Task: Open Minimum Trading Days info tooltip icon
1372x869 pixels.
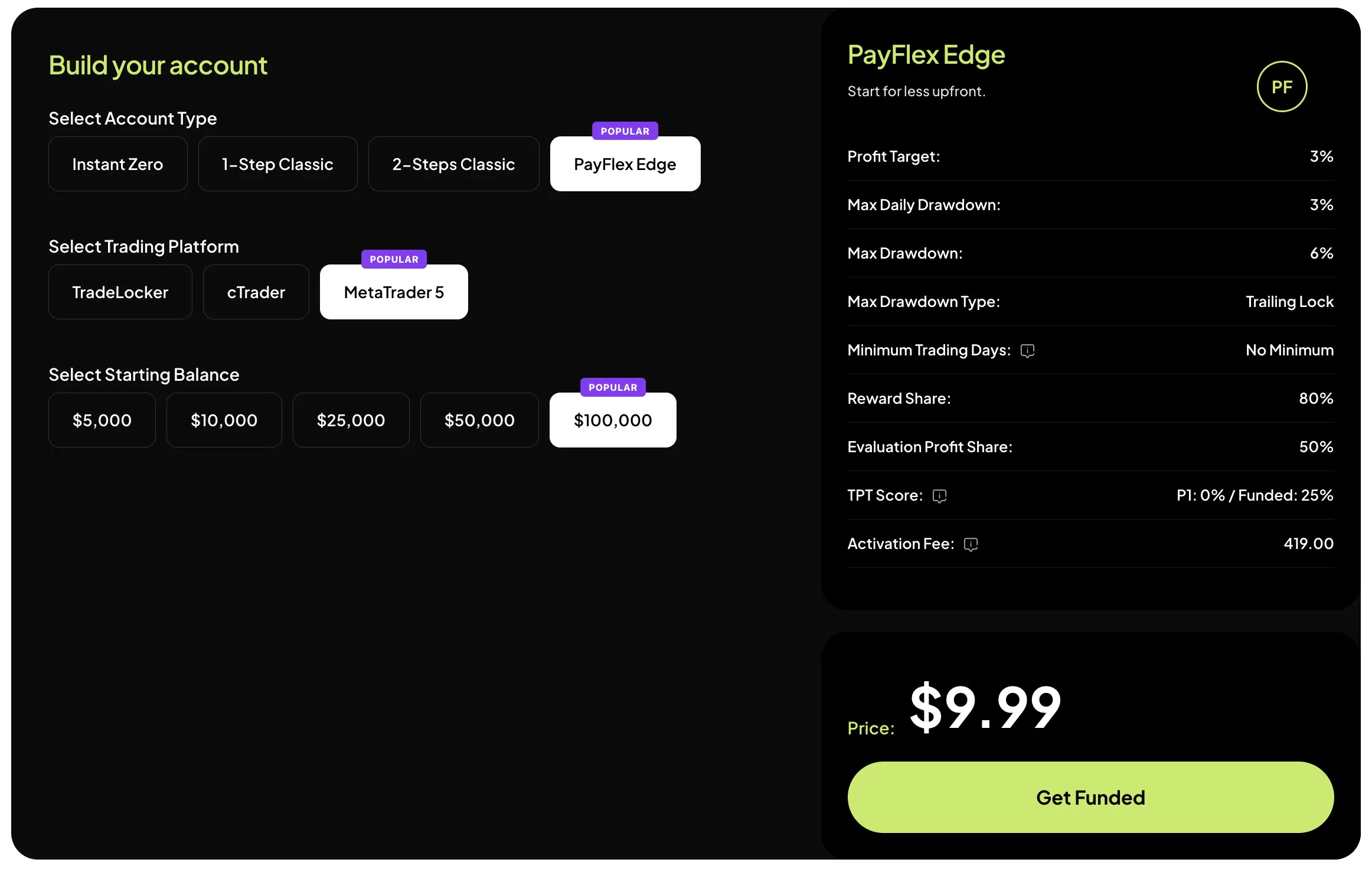Action: pos(1027,351)
